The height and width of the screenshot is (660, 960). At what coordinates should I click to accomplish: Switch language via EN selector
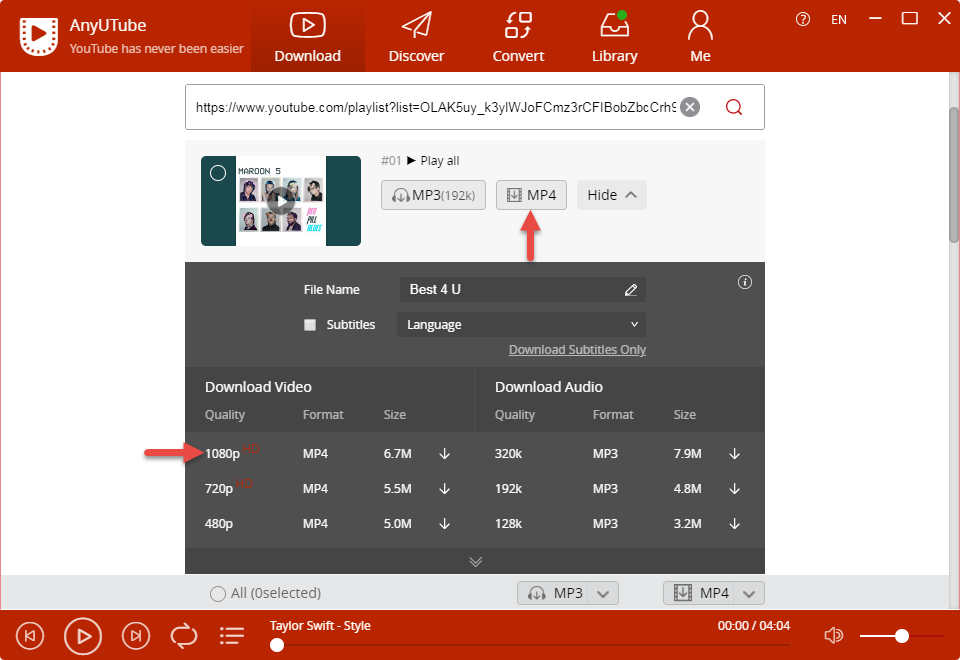pos(839,20)
